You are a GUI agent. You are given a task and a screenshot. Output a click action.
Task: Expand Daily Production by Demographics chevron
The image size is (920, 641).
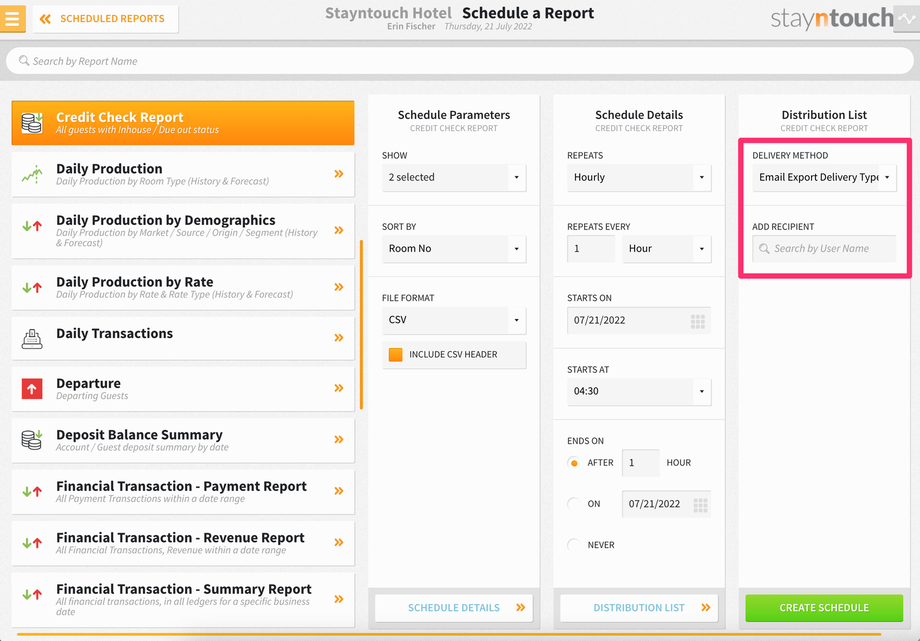coord(339,230)
